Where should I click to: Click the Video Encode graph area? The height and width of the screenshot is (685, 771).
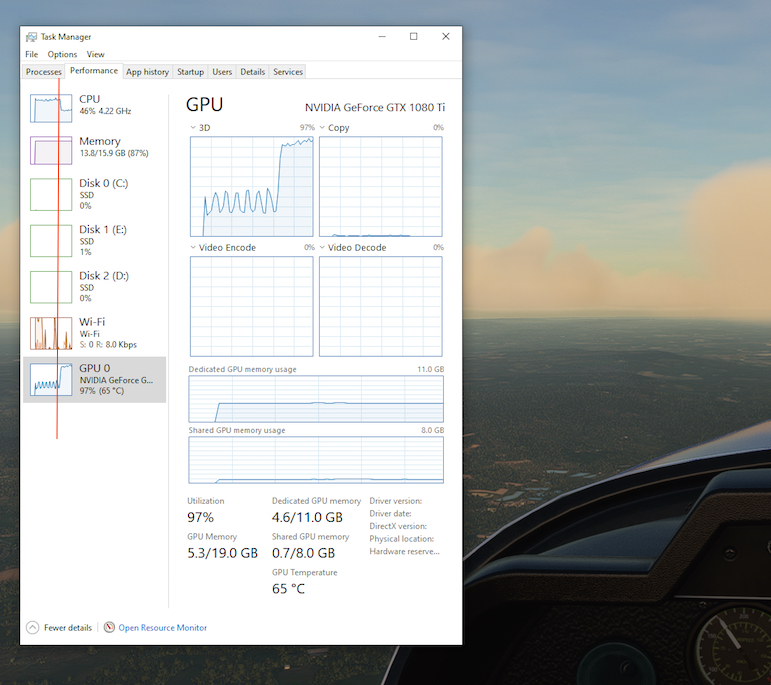252,306
